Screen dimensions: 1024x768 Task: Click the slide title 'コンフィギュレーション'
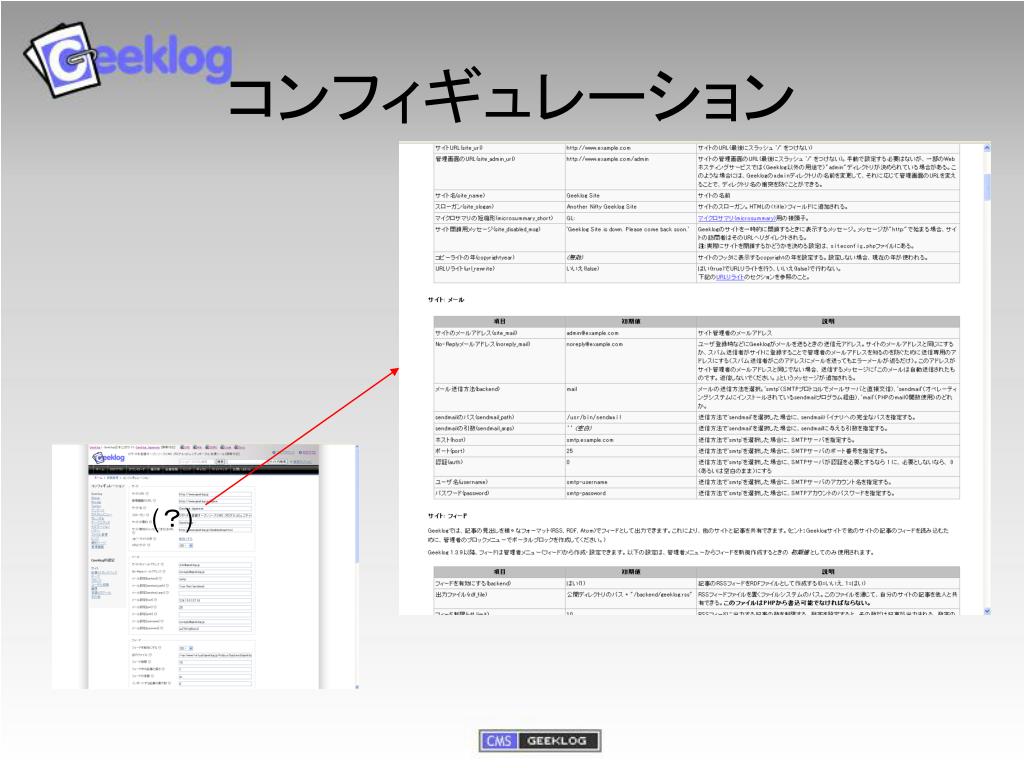[511, 97]
